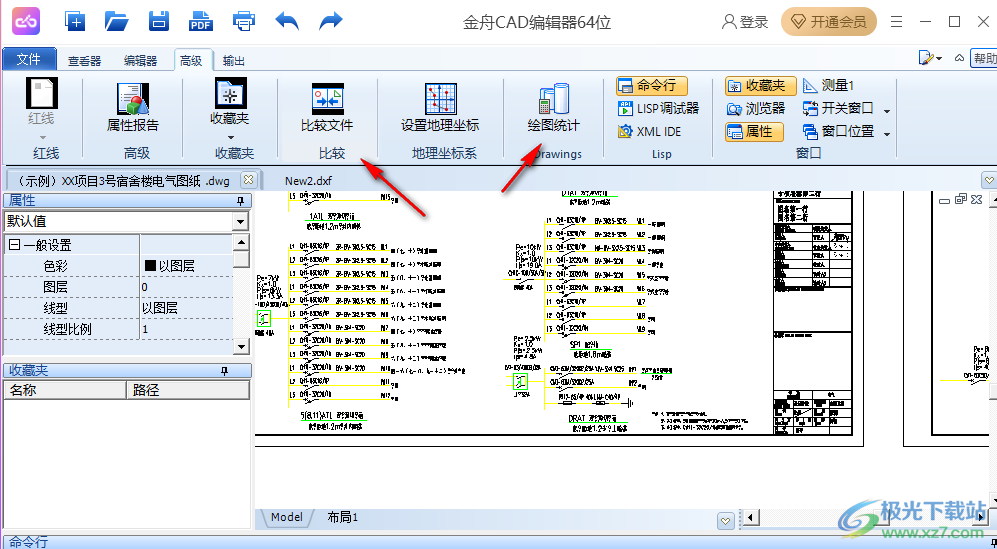The height and width of the screenshot is (549, 997).
Task: Click the application logo icon
Action: point(26,22)
